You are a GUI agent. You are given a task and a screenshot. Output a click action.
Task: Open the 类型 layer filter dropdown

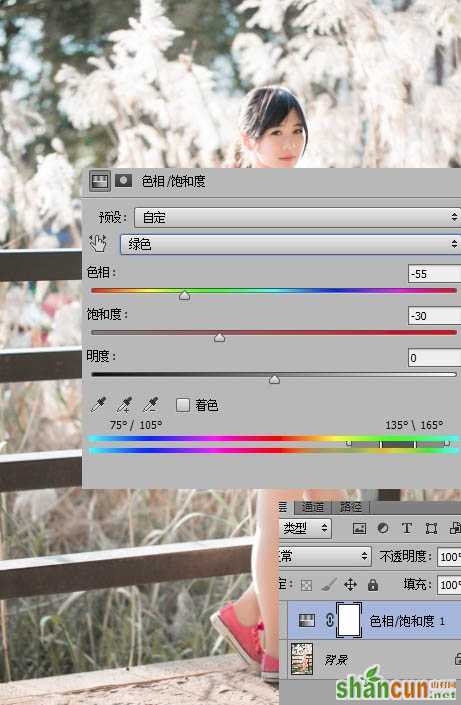305,528
